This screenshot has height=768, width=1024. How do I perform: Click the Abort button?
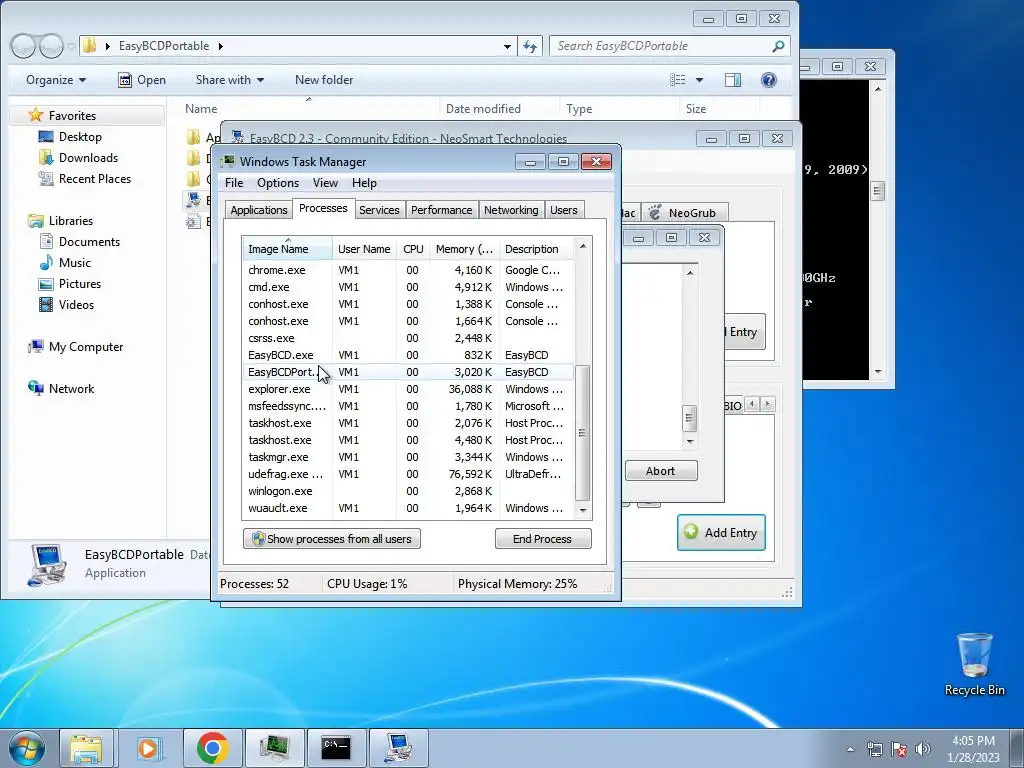(661, 471)
